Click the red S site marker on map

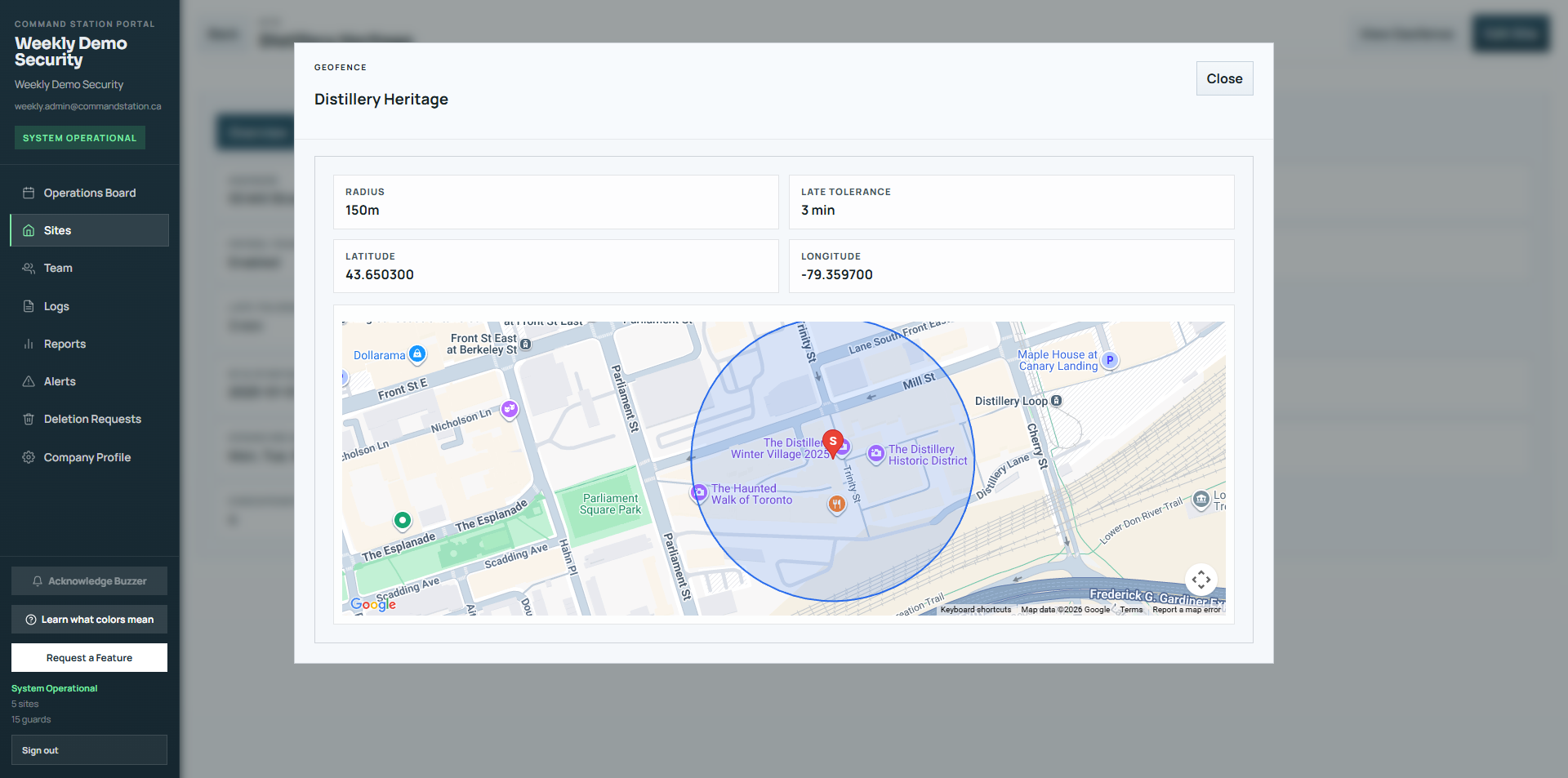click(833, 443)
